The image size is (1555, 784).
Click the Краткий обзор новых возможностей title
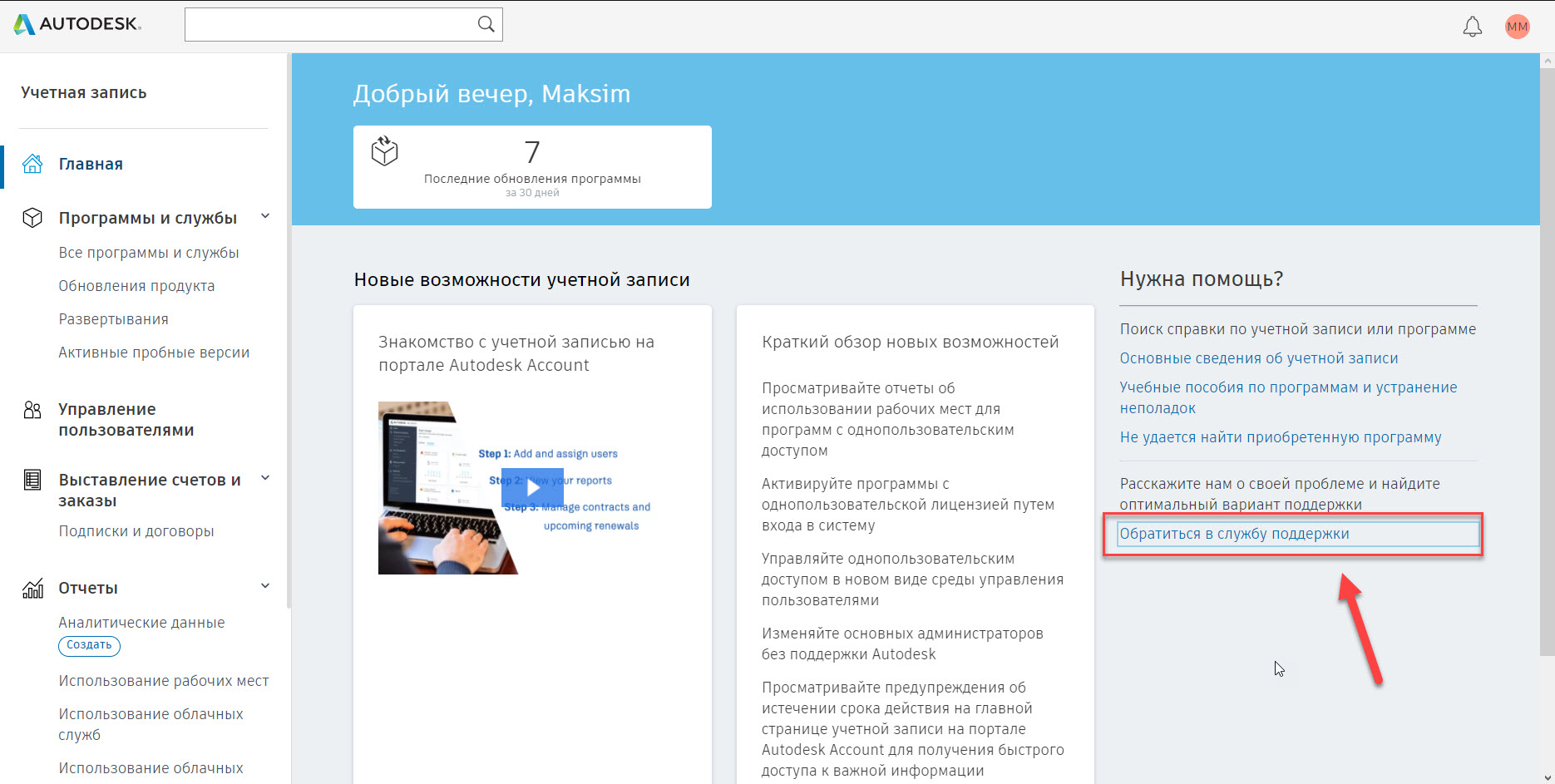click(x=911, y=342)
